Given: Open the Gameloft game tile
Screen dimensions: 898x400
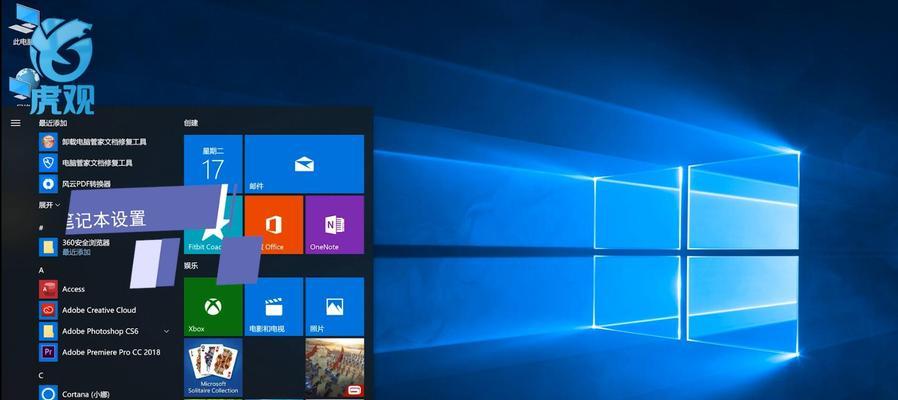Looking at the screenshot, I should 334,367.
